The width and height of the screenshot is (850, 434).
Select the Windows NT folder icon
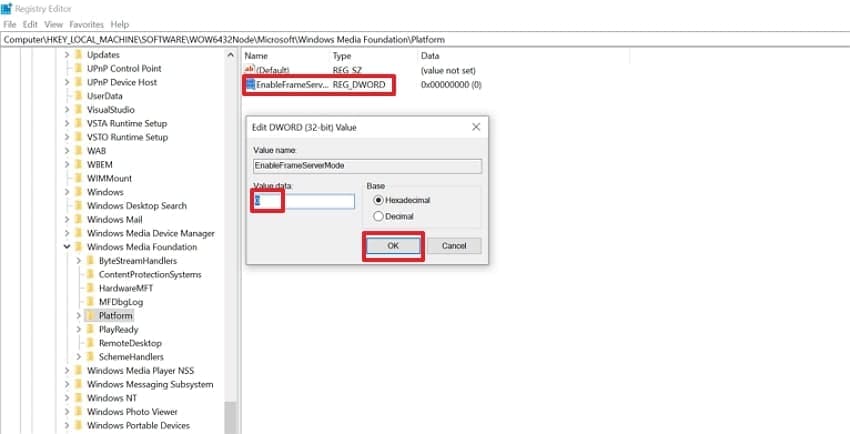coord(78,398)
